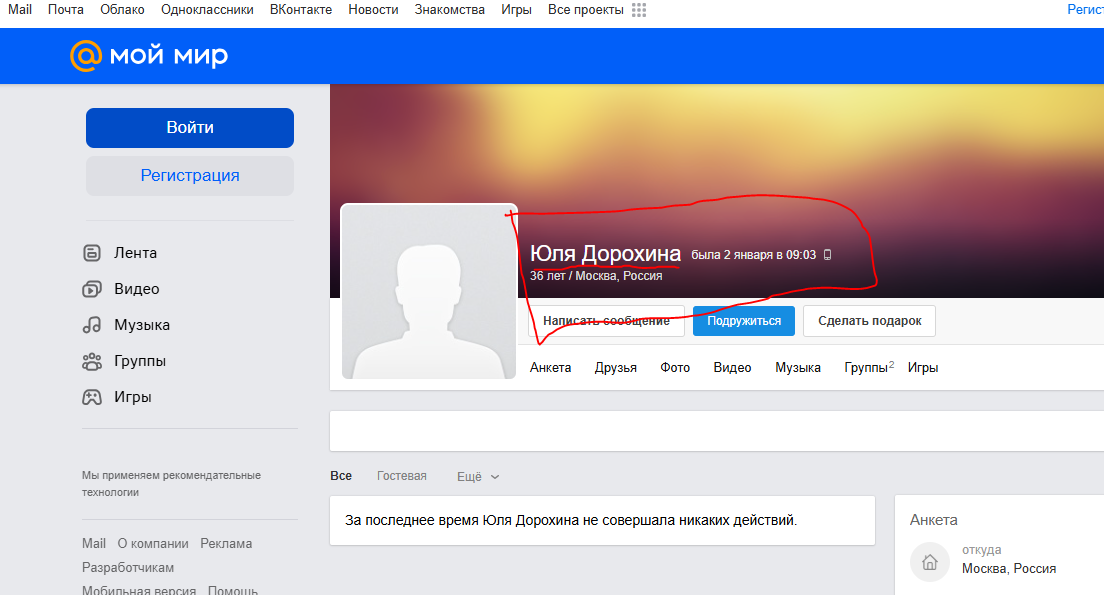Go to Одноклассники in the top bar
Image resolution: width=1104 pixels, height=595 pixels.
[x=207, y=10]
